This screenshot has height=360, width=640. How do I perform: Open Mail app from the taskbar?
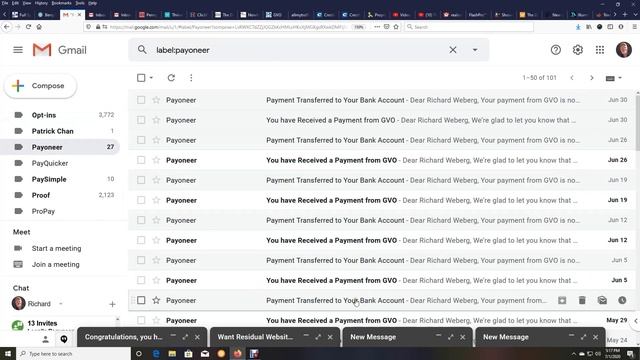[x=205, y=353]
